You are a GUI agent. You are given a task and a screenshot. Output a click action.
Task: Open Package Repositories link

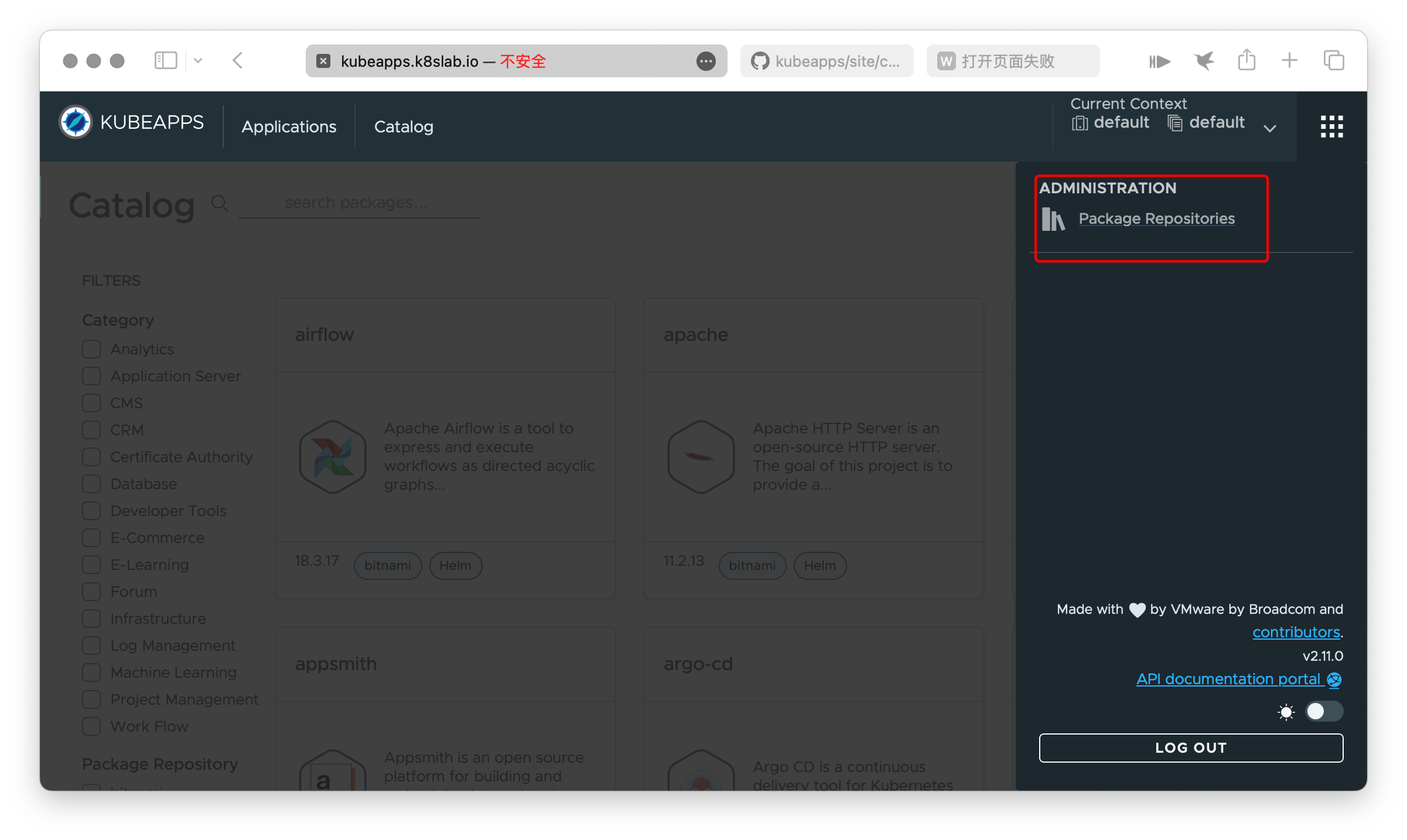coord(1156,218)
